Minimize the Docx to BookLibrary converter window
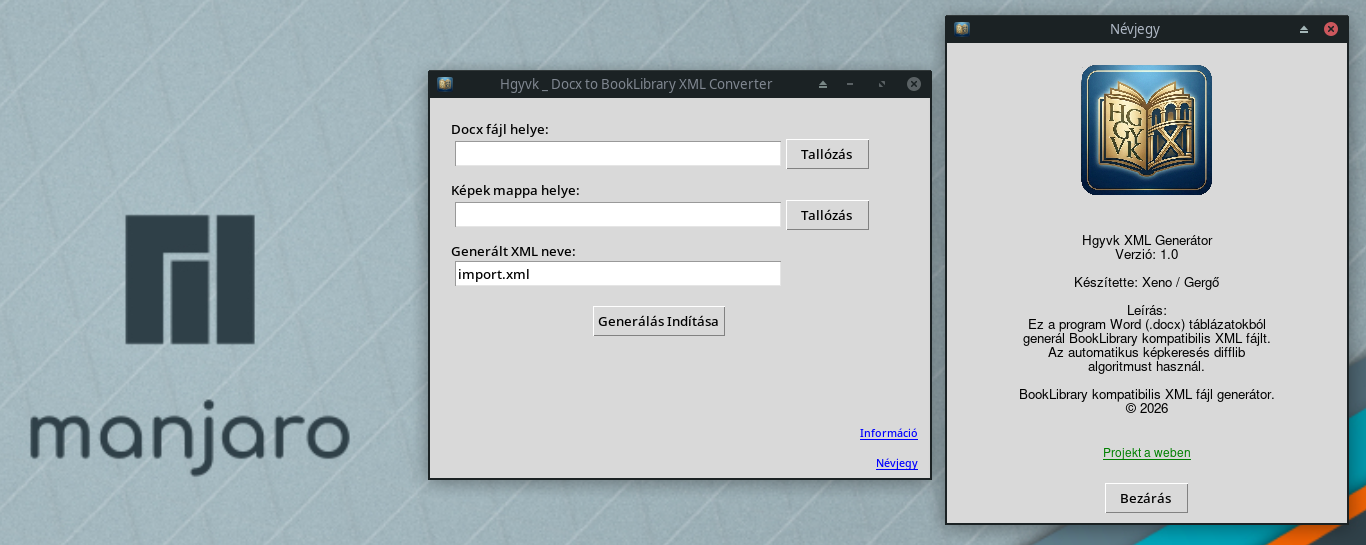The image size is (1366, 545). click(850, 84)
